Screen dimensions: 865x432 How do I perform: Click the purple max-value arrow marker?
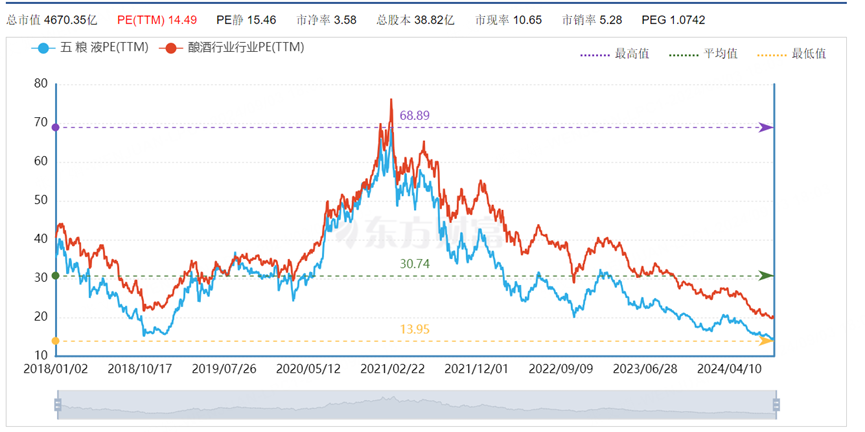pos(766,127)
